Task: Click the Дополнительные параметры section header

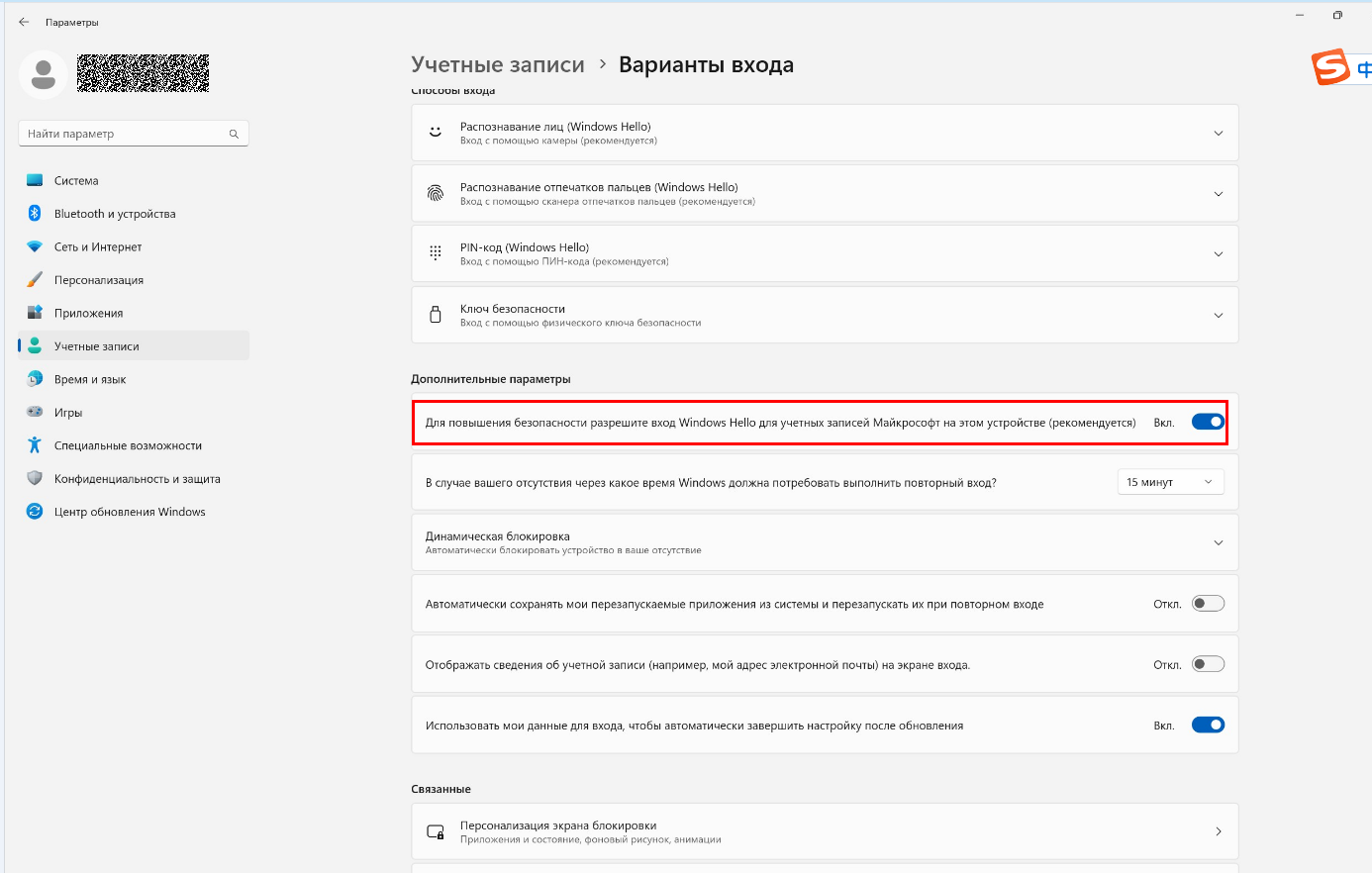Action: [x=491, y=379]
